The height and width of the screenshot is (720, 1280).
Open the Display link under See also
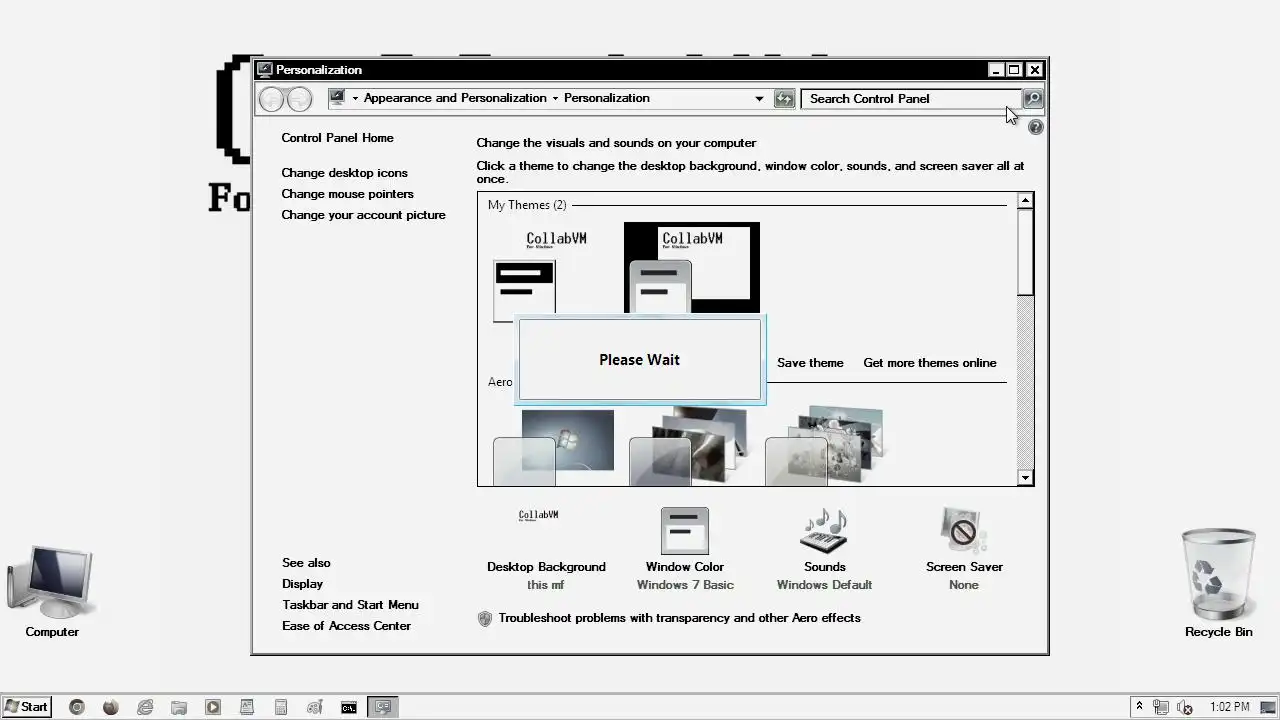point(302,584)
